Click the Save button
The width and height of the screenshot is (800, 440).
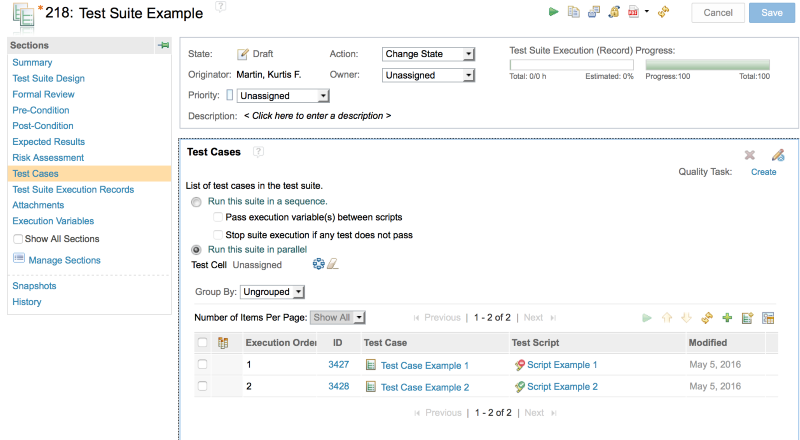(771, 13)
